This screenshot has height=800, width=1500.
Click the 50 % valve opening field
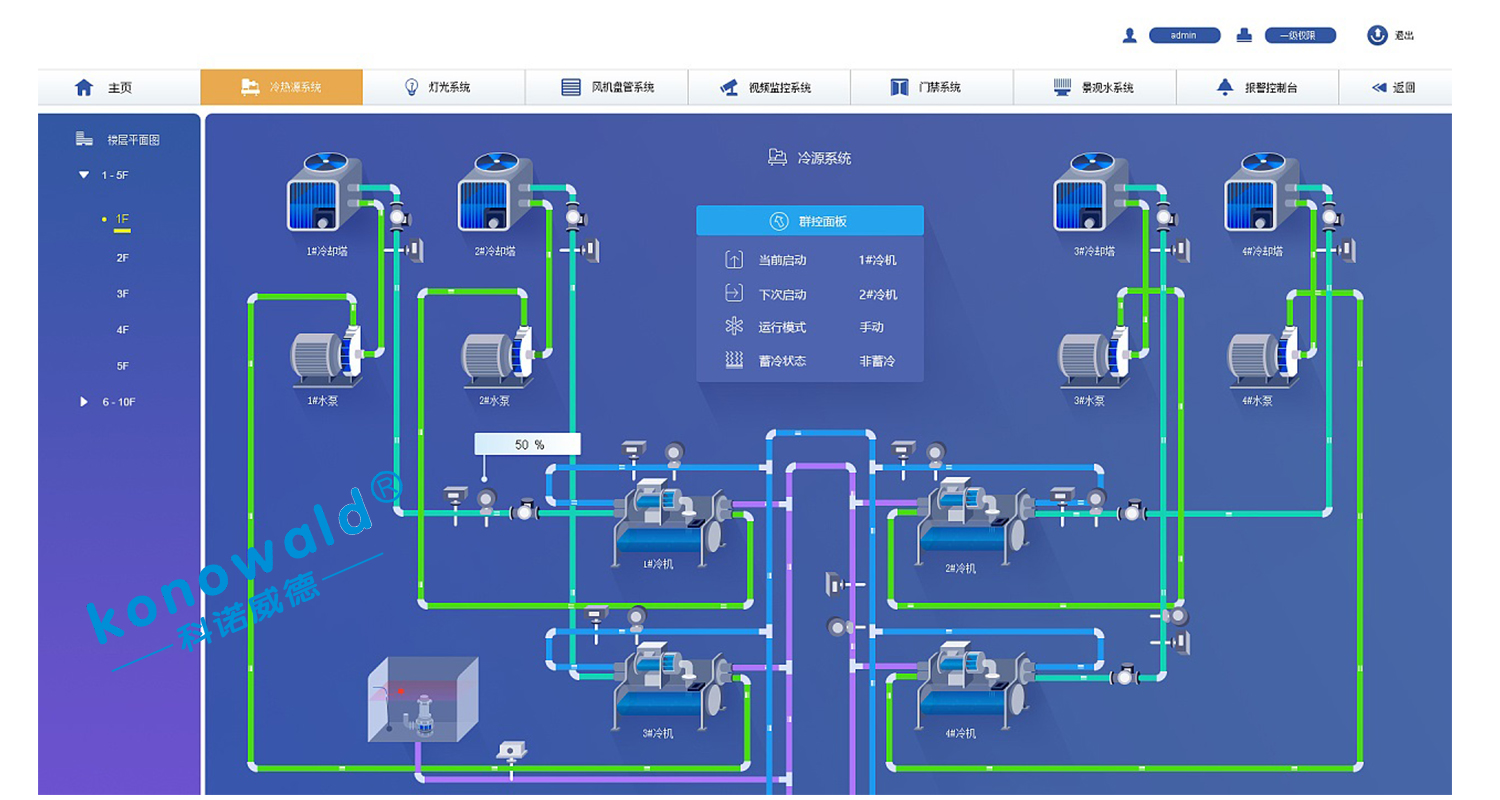coord(527,445)
